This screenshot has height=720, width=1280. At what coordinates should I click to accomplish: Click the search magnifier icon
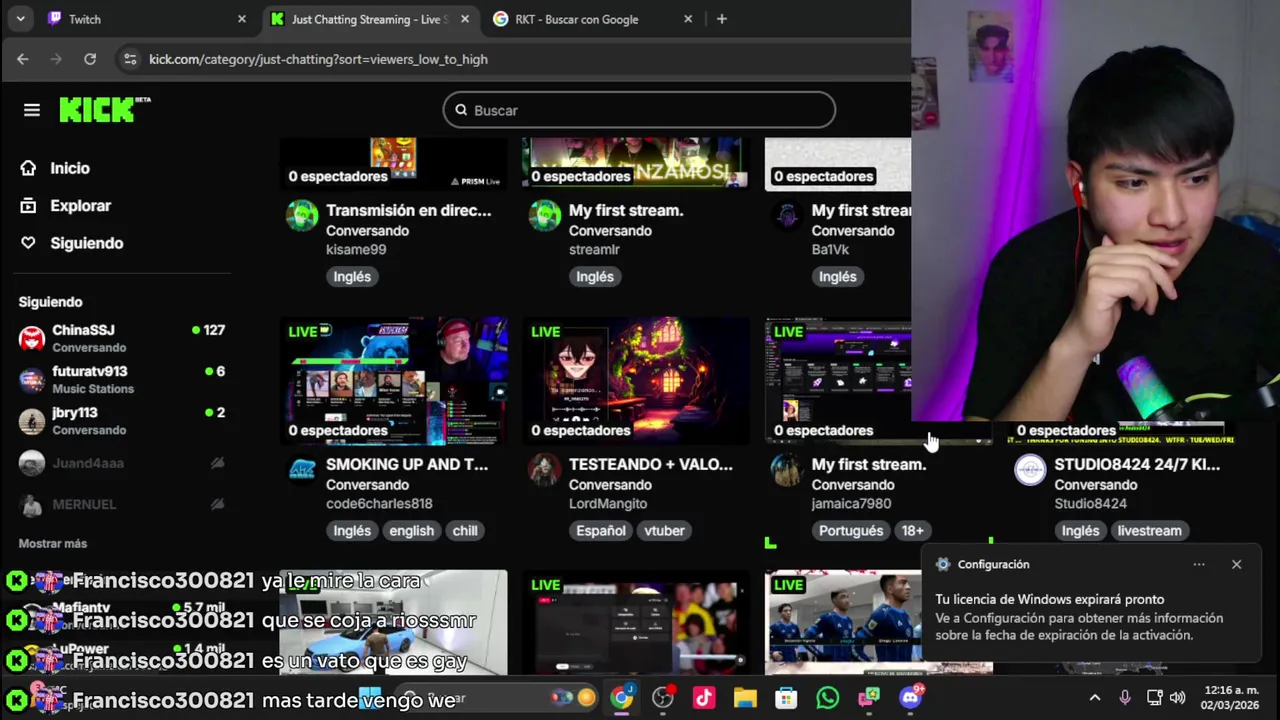pyautogui.click(x=461, y=110)
